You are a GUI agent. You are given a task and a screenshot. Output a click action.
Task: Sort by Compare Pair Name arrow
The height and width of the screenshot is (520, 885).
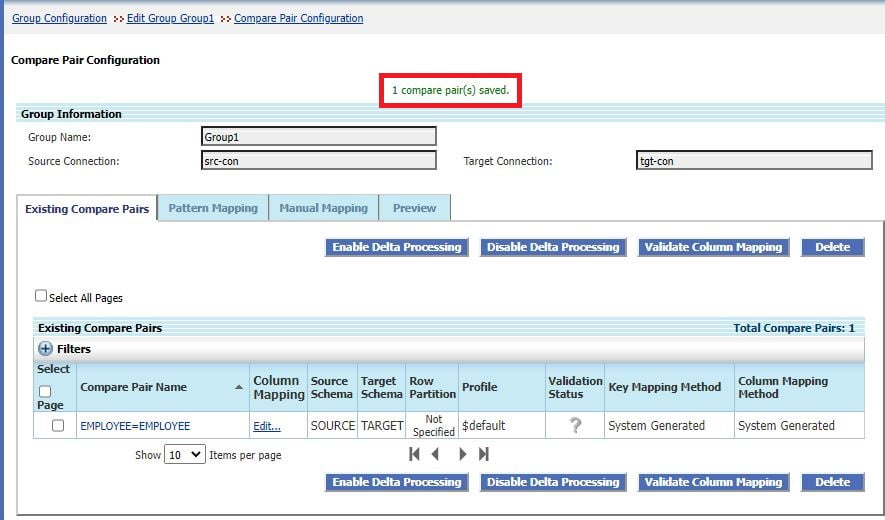239,387
